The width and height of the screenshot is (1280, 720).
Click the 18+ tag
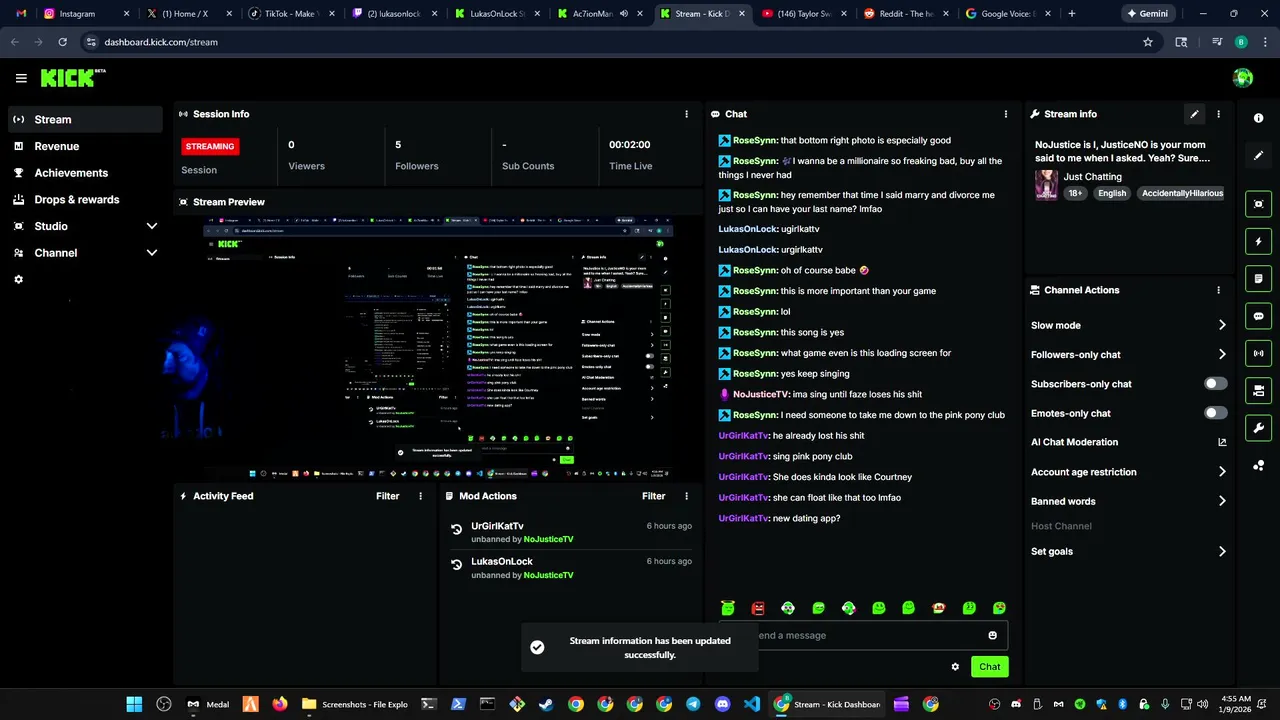[1075, 193]
